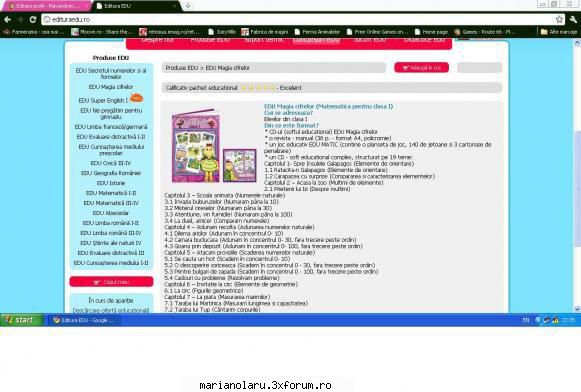This screenshot has height=392, width=581.
Task: Click the large EDU Magia cifrelor product image
Action: tap(196, 145)
